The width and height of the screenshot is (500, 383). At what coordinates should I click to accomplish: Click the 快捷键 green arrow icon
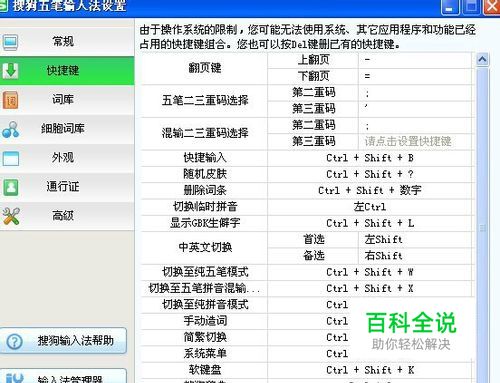click(10, 71)
